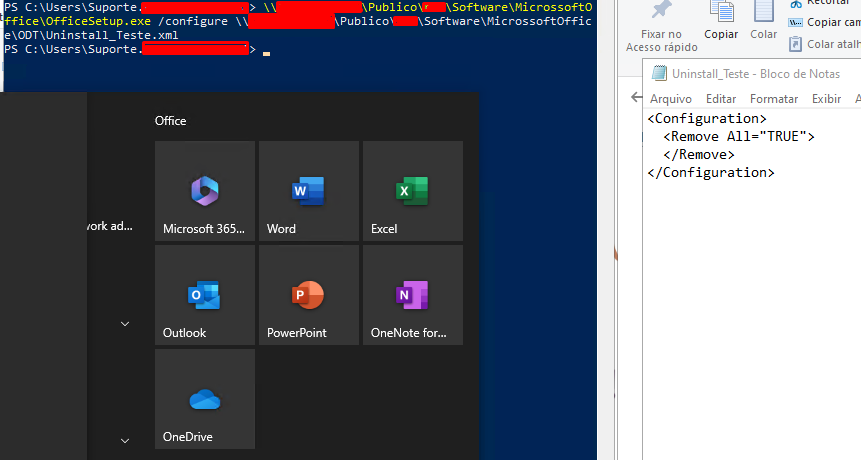Image resolution: width=861 pixels, height=460 pixels.
Task: Open the Arquivo menu in Bloco de Notas
Action: tap(670, 99)
